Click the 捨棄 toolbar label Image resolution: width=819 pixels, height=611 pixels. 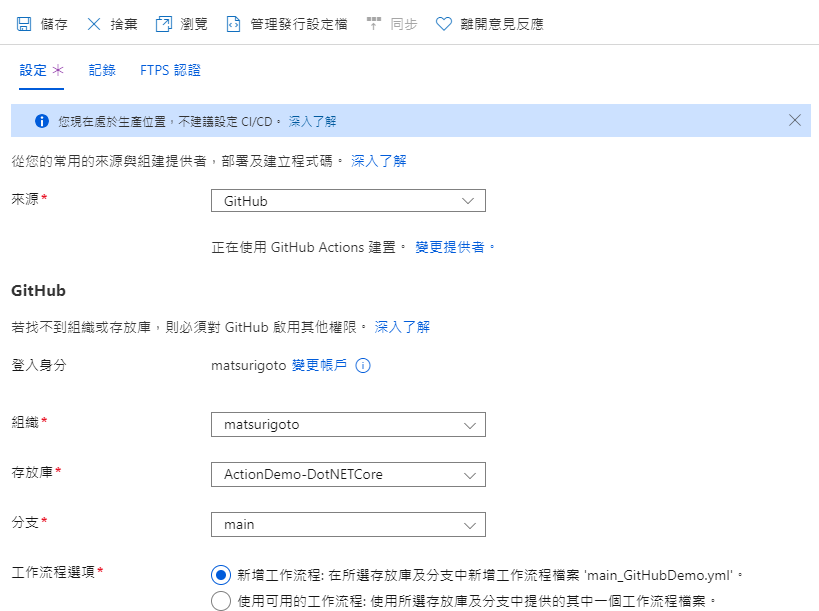coord(124,24)
